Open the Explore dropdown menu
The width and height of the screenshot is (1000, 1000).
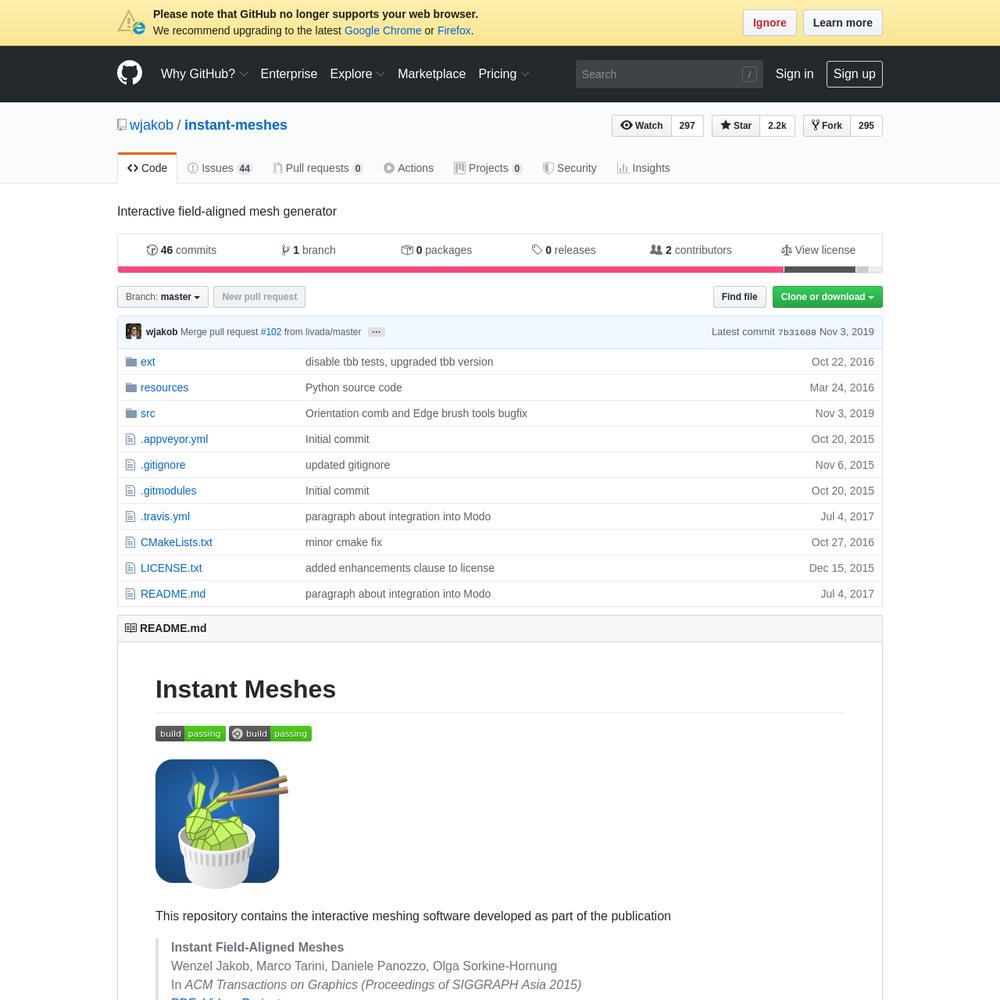point(357,74)
